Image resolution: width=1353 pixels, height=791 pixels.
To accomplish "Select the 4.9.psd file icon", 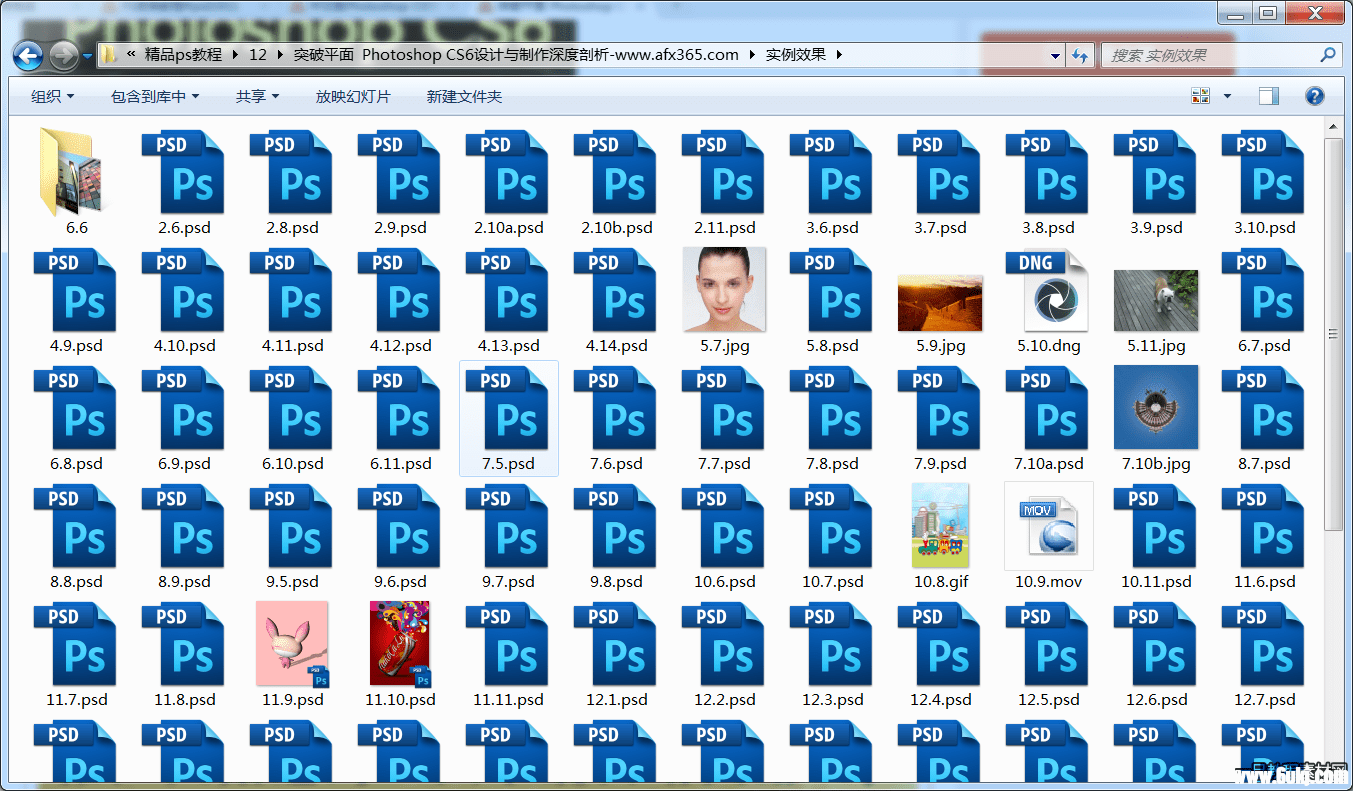I will pyautogui.click(x=74, y=290).
